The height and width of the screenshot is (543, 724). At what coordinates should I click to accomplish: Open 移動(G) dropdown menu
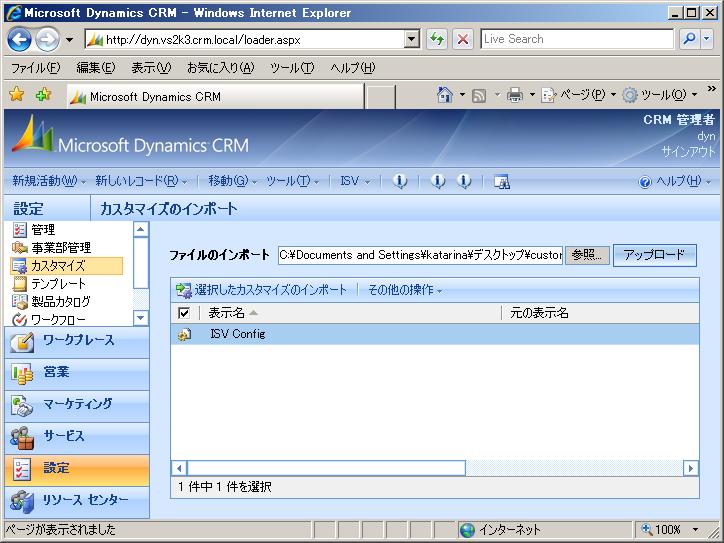(x=232, y=181)
